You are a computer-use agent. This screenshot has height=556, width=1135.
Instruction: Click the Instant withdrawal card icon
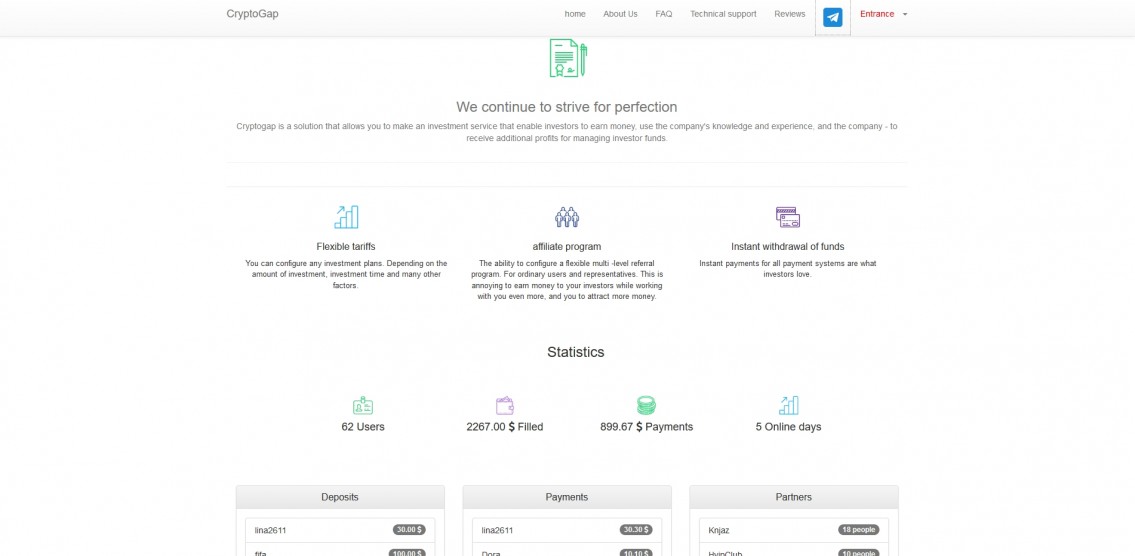[x=788, y=217]
